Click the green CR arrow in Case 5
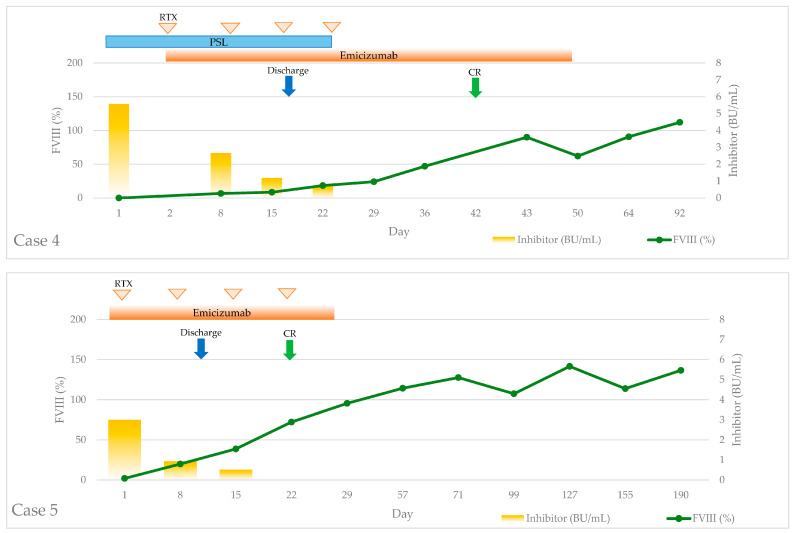 tap(289, 350)
